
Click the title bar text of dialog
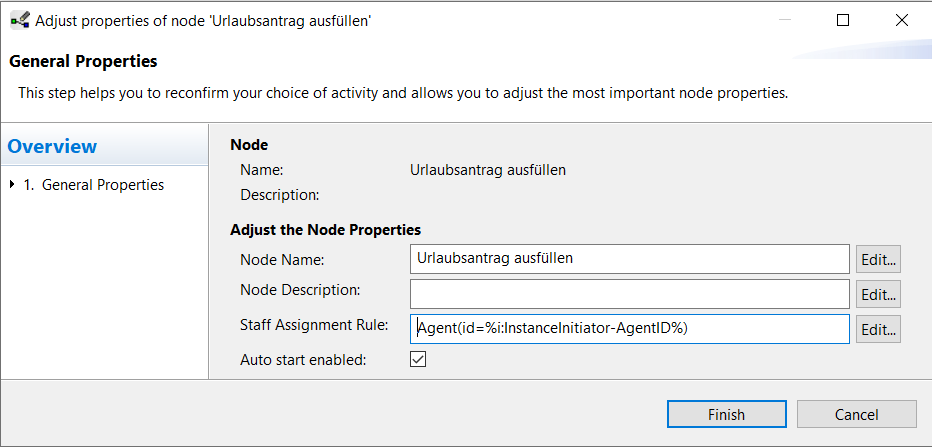point(203,21)
